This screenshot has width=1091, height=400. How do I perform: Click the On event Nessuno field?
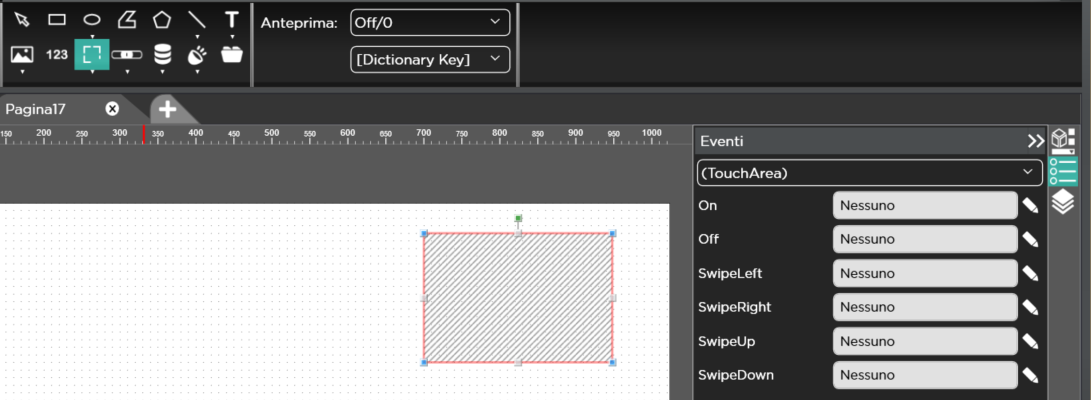coord(924,205)
